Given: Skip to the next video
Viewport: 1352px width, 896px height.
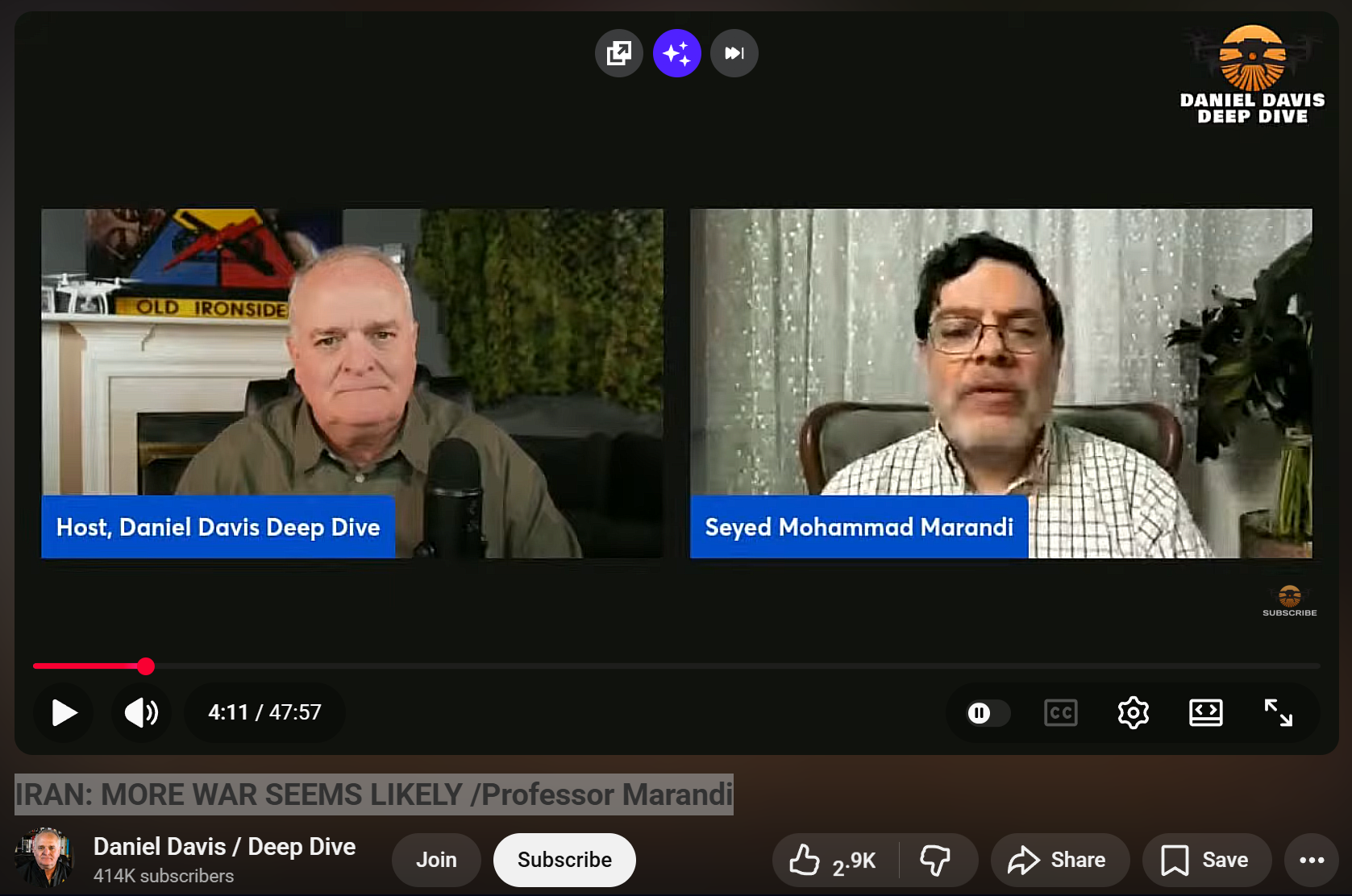Looking at the screenshot, I should [x=734, y=53].
